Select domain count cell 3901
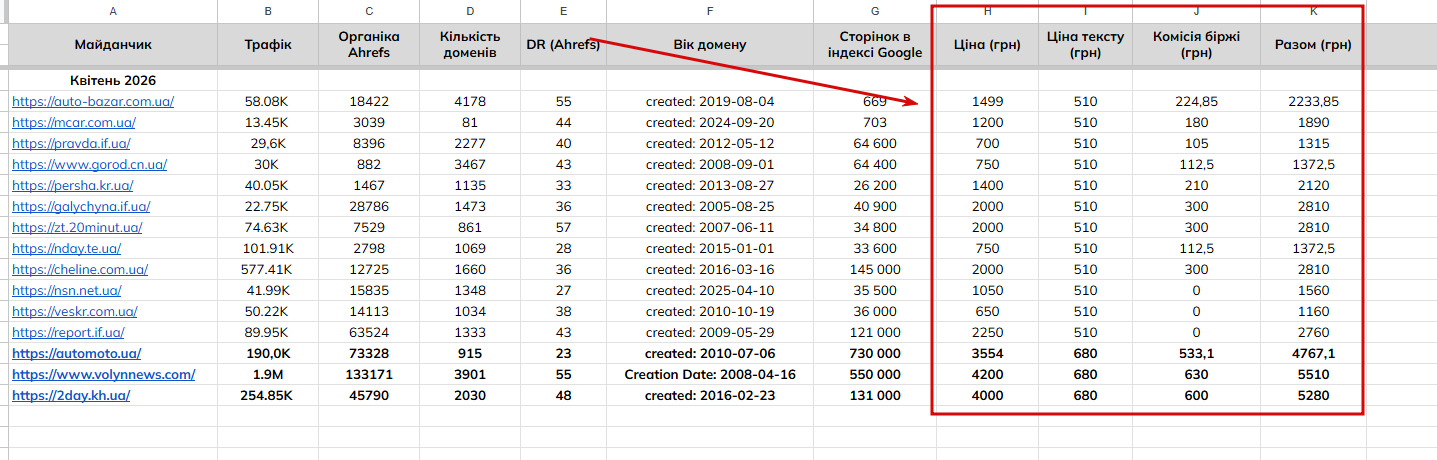The image size is (1437, 460). tap(470, 375)
